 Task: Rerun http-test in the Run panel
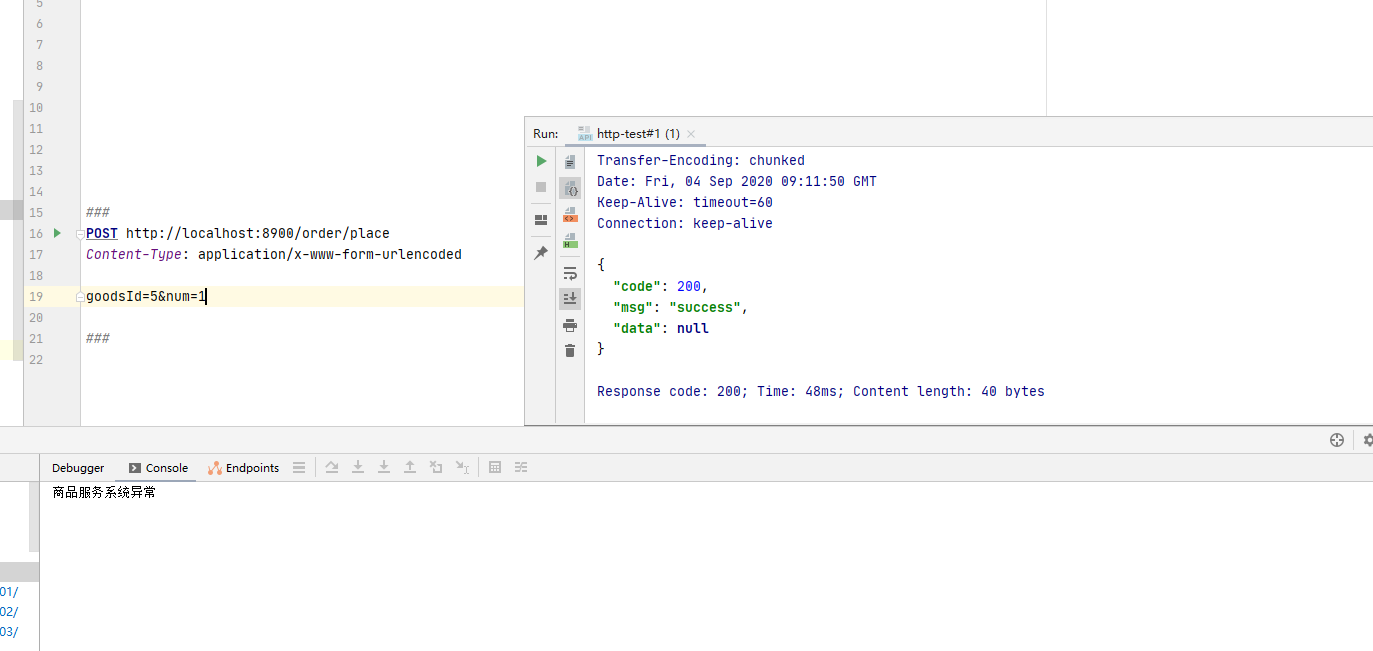(541, 161)
